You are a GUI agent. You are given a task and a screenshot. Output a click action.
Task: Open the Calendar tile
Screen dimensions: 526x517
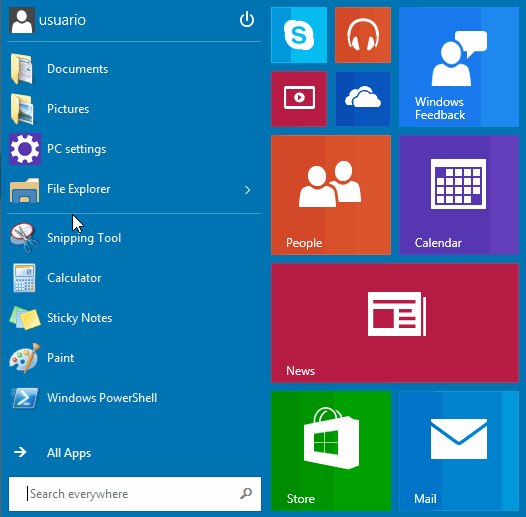click(459, 195)
